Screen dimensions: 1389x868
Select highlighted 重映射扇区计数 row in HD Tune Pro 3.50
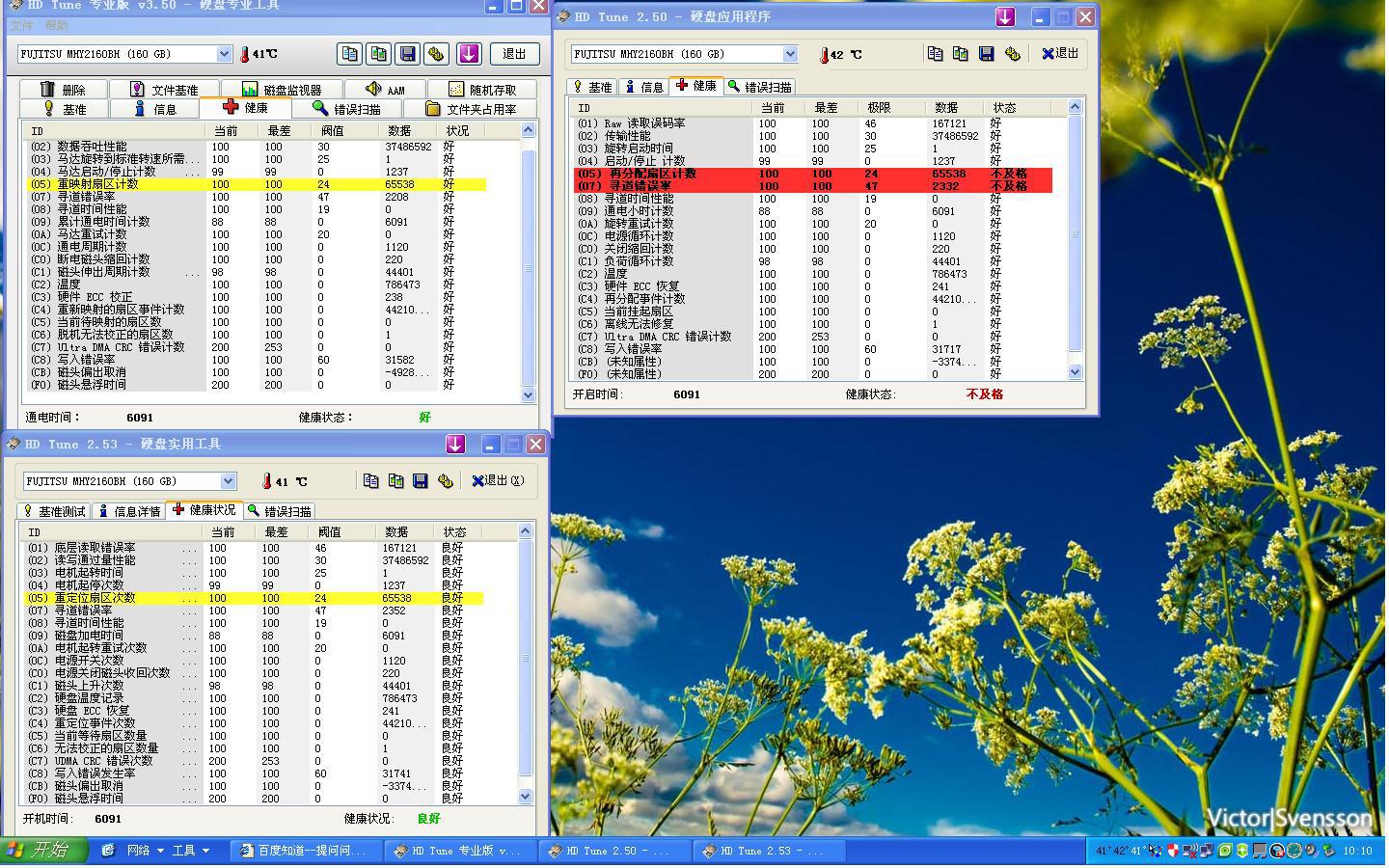(x=256, y=184)
